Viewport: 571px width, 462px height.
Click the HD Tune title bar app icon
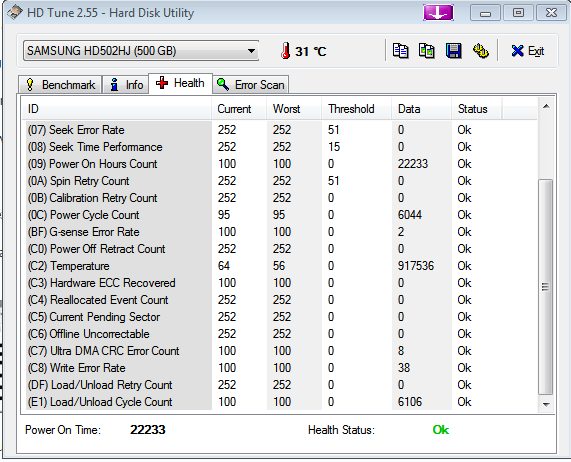pos(15,13)
